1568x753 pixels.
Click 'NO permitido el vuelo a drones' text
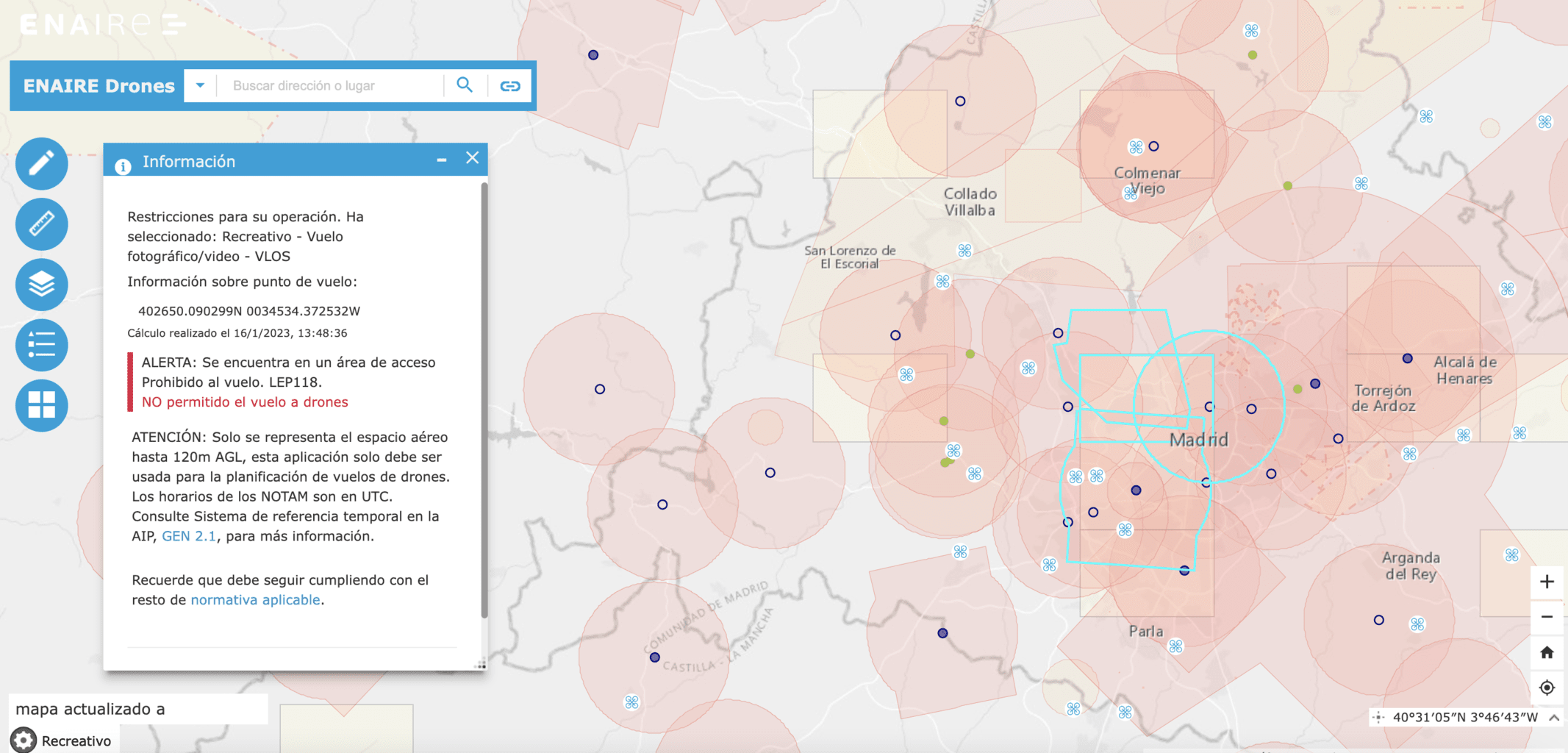[245, 402]
